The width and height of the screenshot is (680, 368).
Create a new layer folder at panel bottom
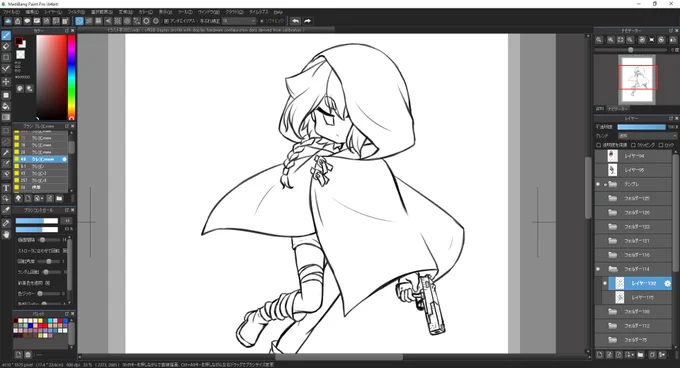[641, 355]
